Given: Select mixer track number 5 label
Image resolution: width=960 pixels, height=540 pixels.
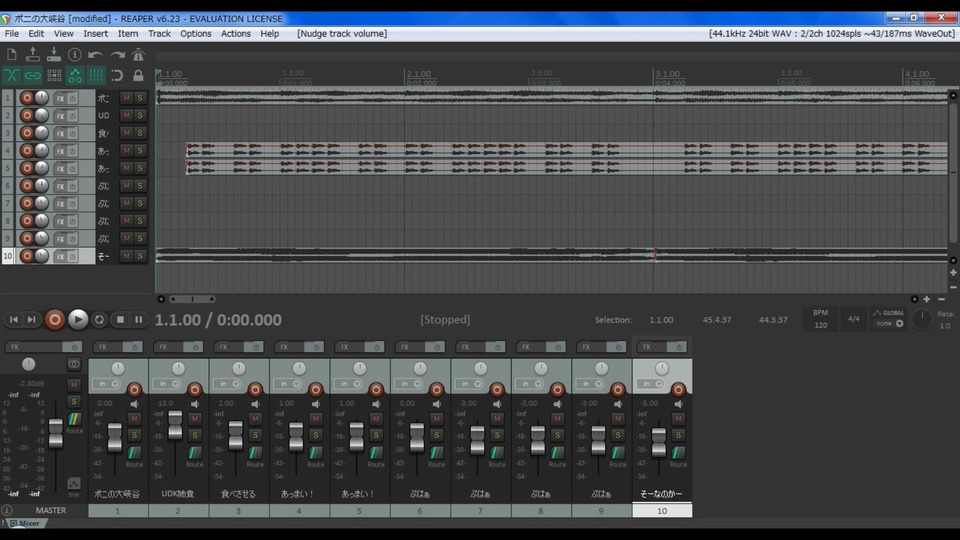Looking at the screenshot, I should click(x=359, y=511).
